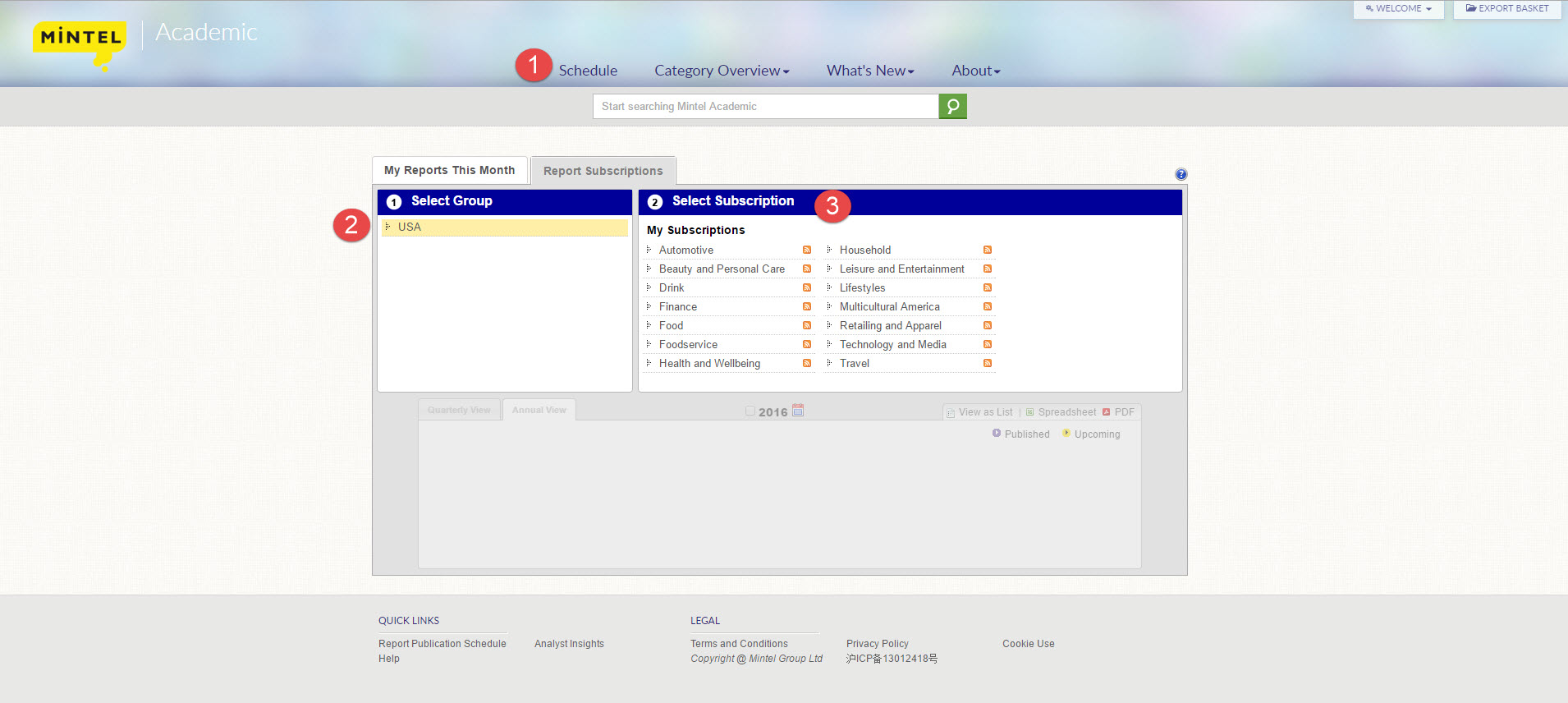This screenshot has width=1568, height=703.
Task: Open Report Publication Schedule link
Action: pos(442,644)
